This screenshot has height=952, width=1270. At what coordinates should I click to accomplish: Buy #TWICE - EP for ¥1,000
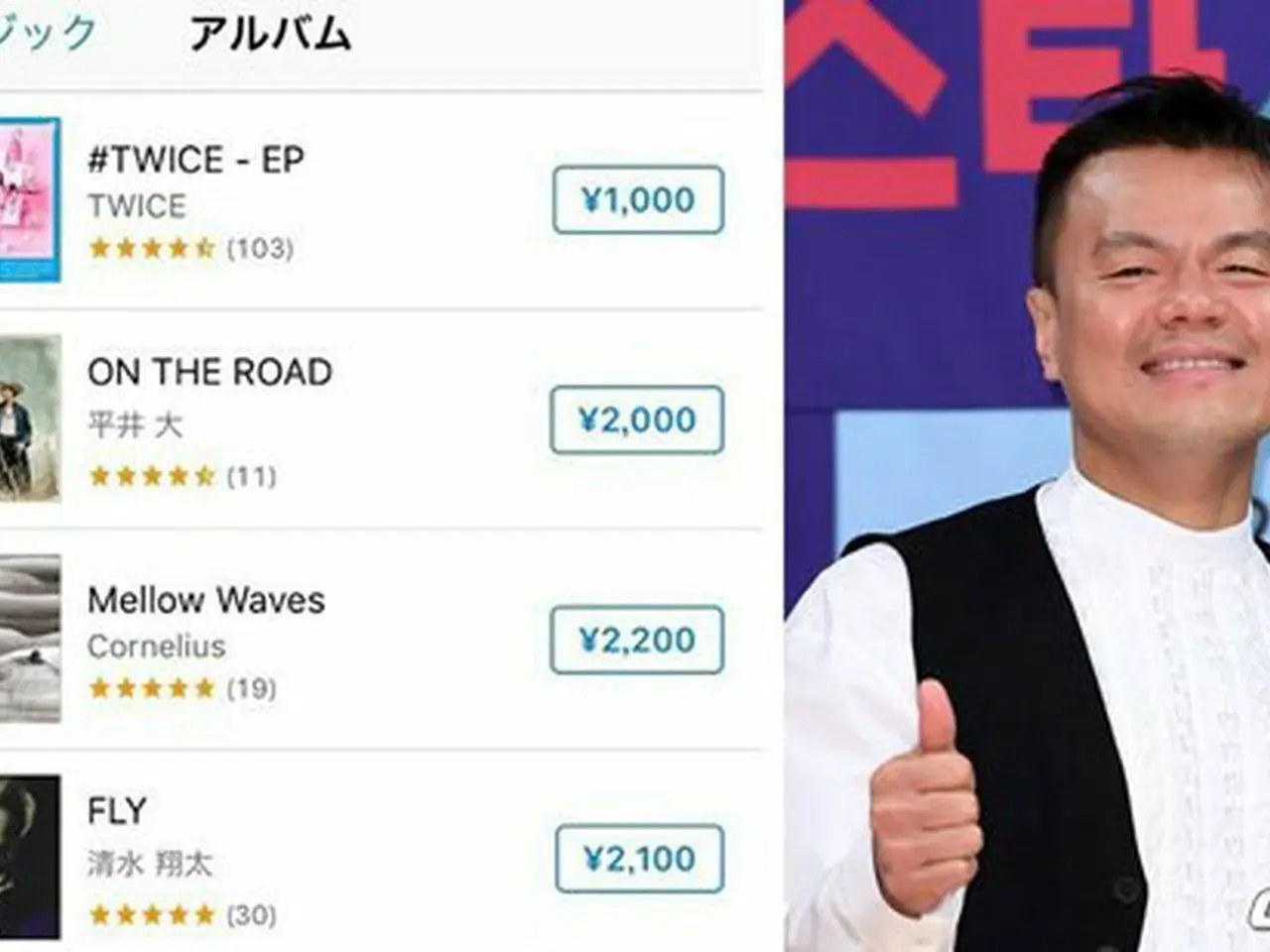coord(638,200)
